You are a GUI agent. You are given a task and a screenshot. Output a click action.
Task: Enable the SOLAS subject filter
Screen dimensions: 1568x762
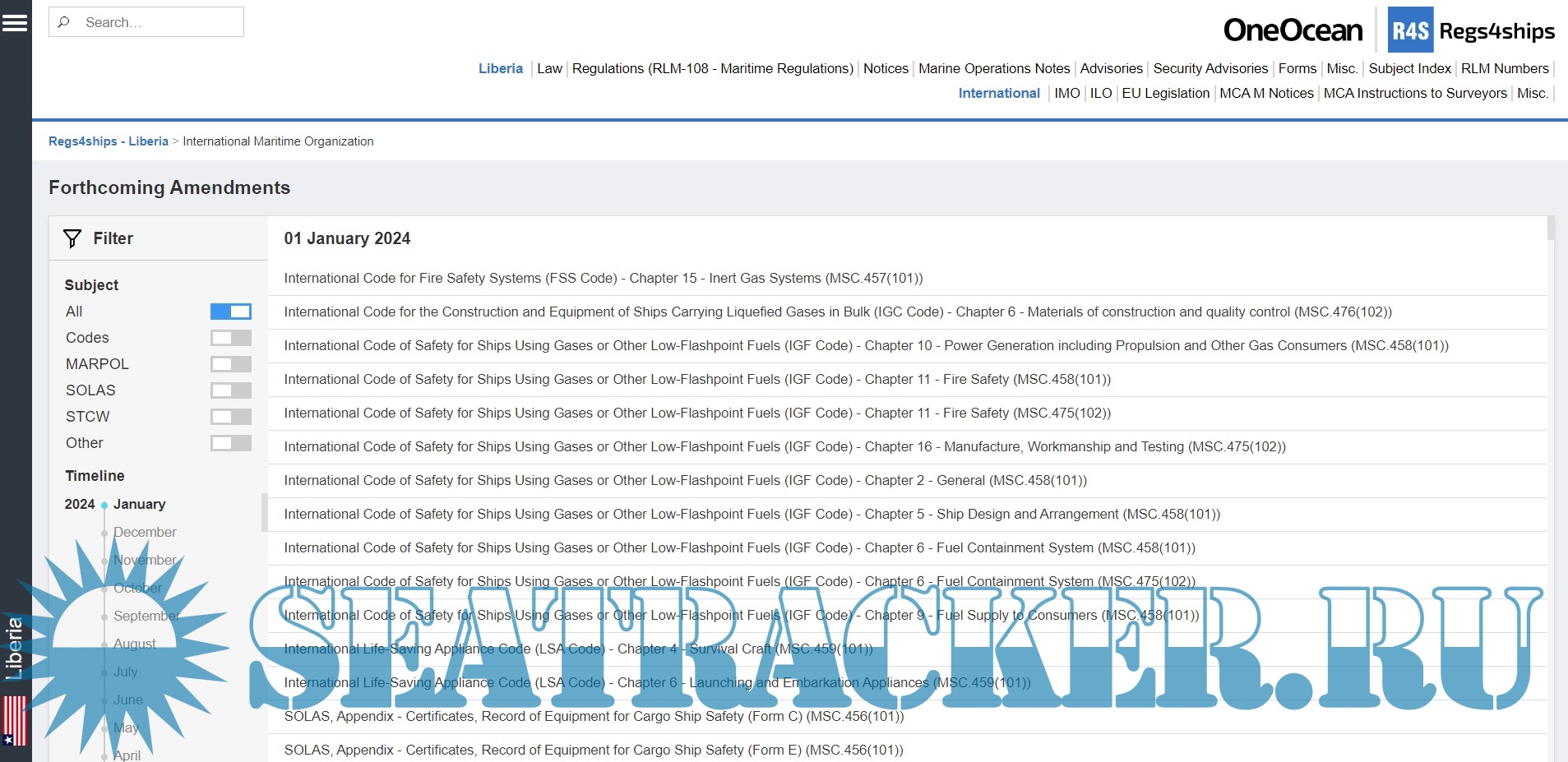coord(231,390)
